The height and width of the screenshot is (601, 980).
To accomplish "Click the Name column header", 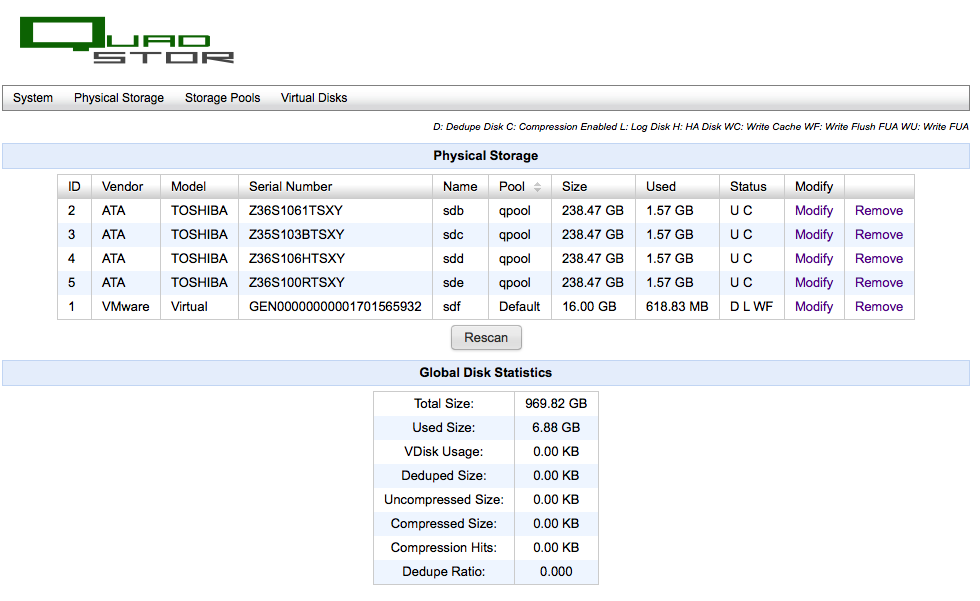I will [x=460, y=187].
